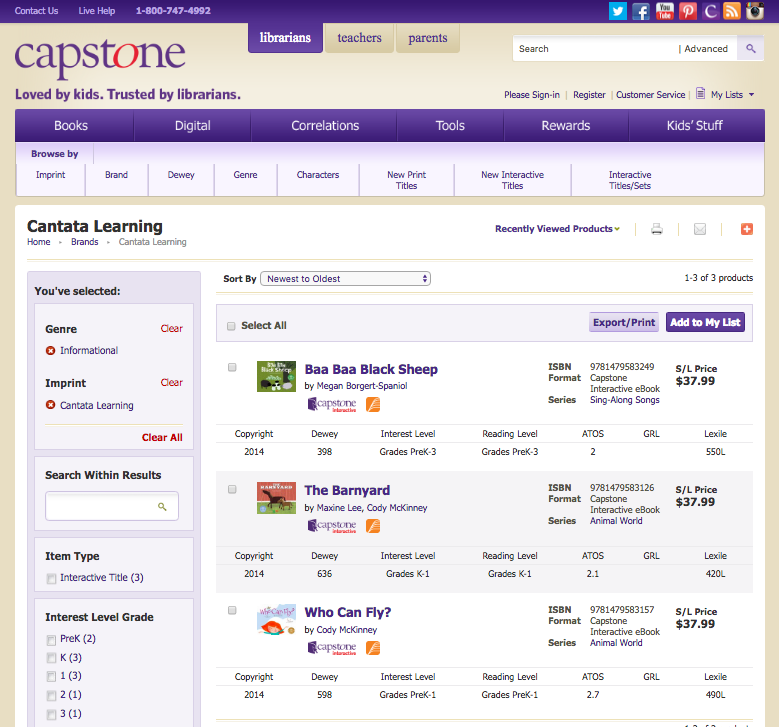Image resolution: width=779 pixels, height=727 pixels.
Task: Check the Select All checkbox
Action: (x=231, y=326)
